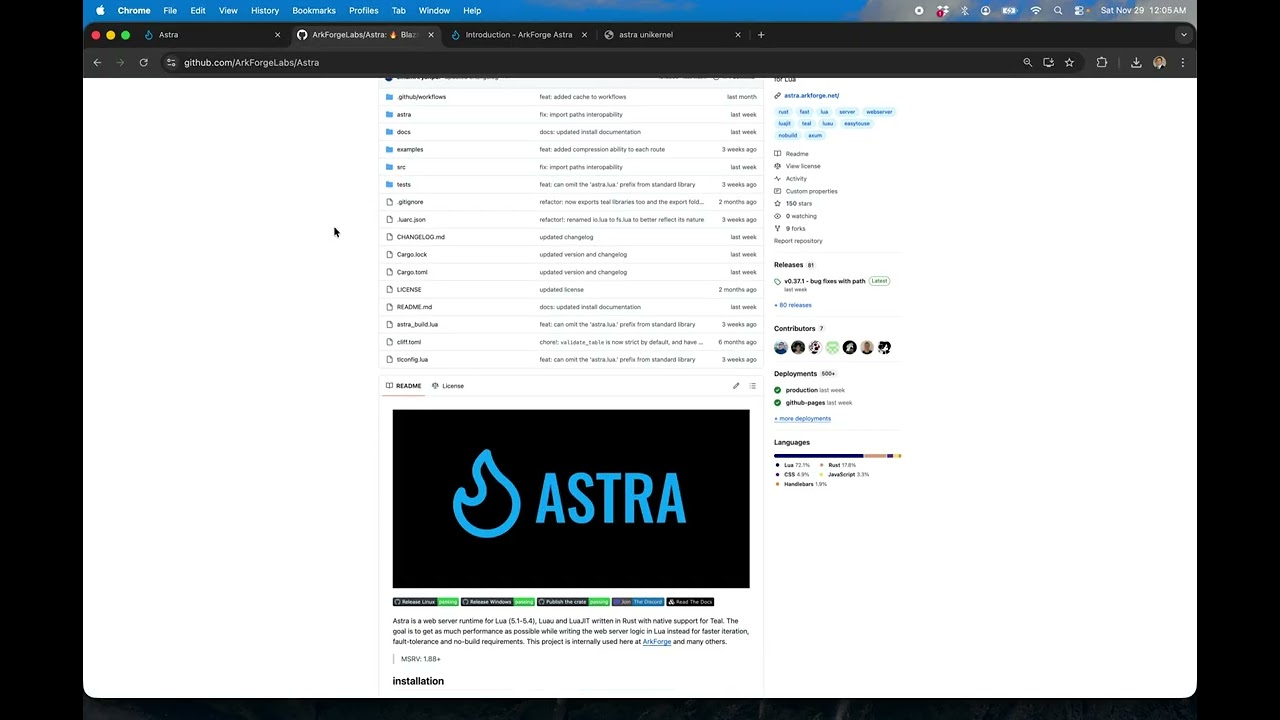Click the 150 stars link
Screen dimensions: 1280x720
(798, 204)
